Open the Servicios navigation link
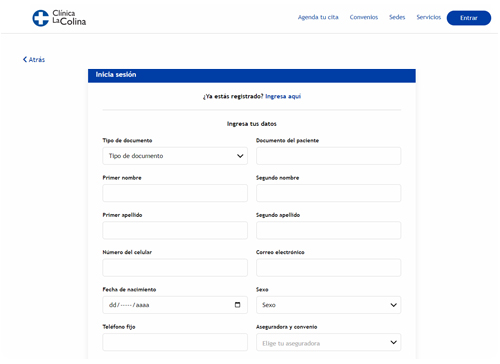The image size is (500, 364). [429, 17]
